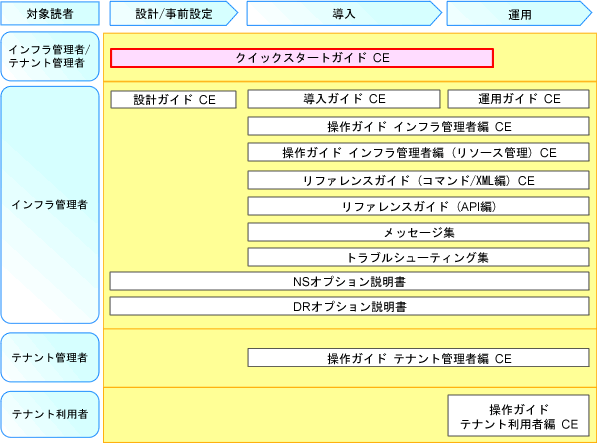Open the トラブルシューティング集 box
This screenshot has width=597, height=443.
click(418, 258)
